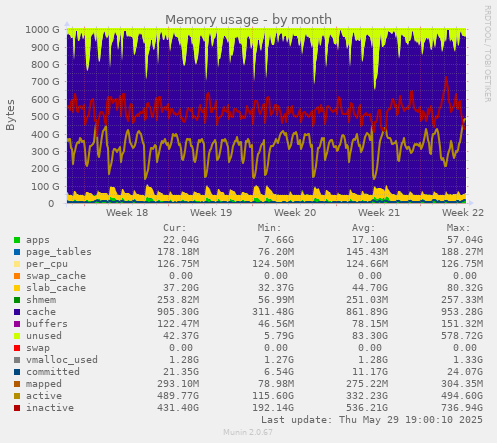This screenshot has width=497, height=443.
Task: Click the green apps legend swatch
Action: (x=17, y=240)
